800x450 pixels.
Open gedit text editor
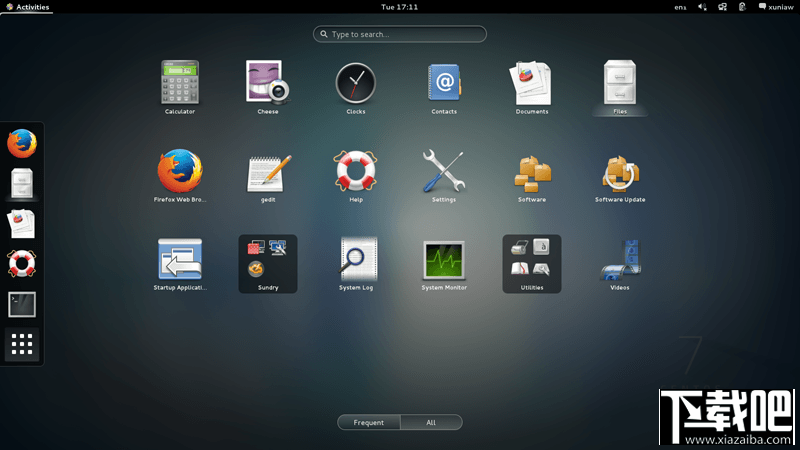[x=268, y=175]
